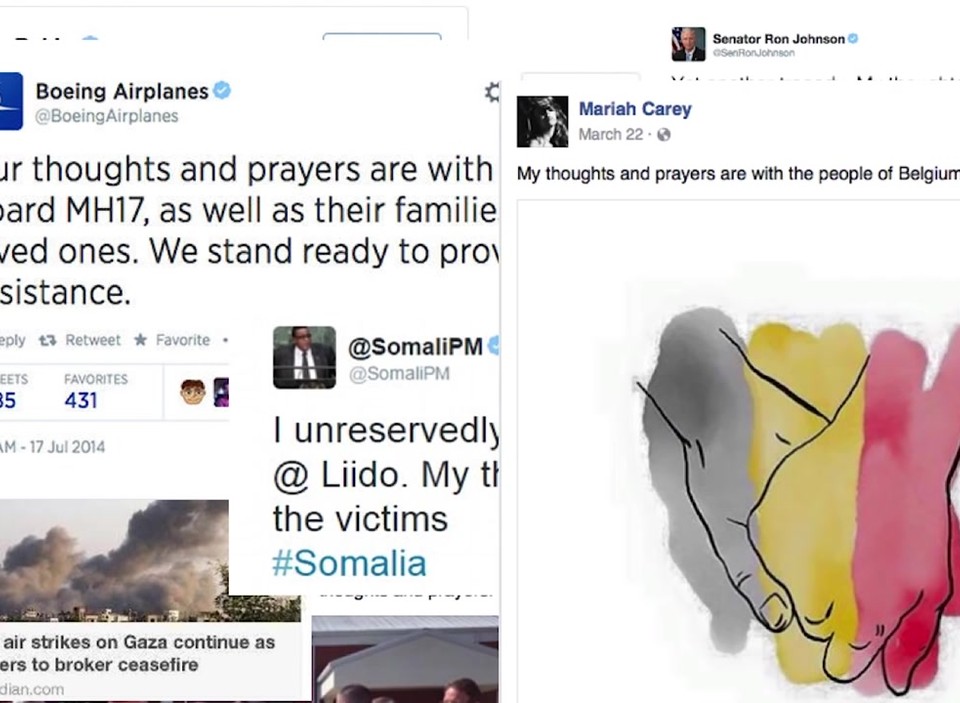Click the Favorite star on Boeing tweet
Viewport: 960px width, 703px height.
coord(172,340)
